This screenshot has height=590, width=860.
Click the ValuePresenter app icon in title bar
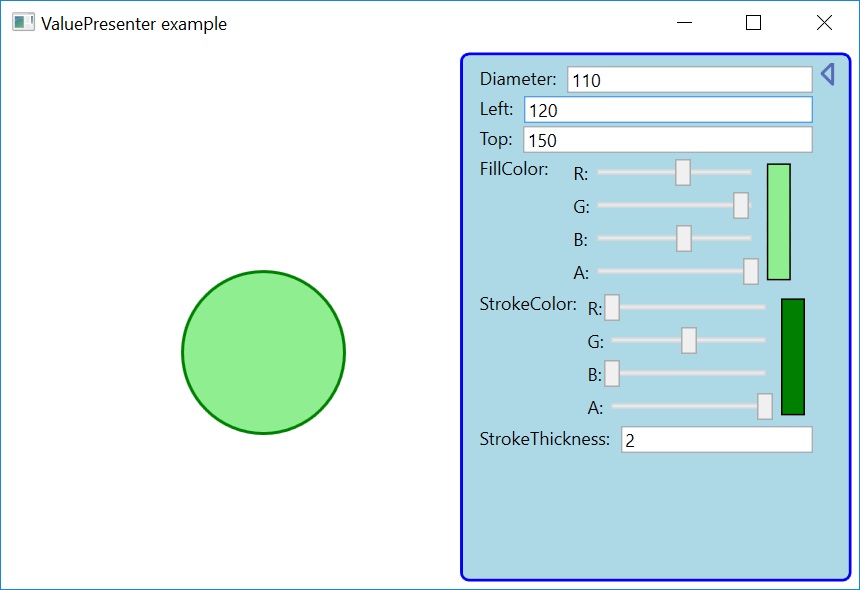(x=23, y=22)
